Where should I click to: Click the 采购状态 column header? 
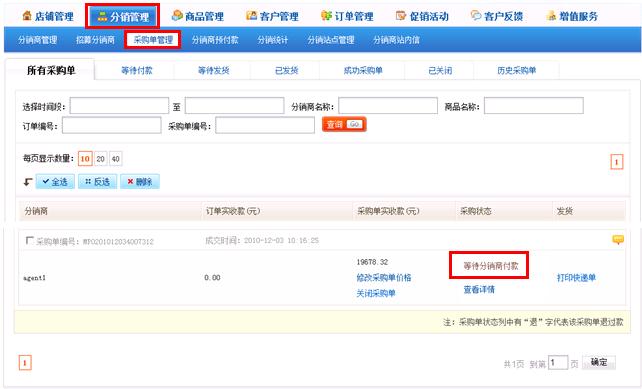pos(475,211)
